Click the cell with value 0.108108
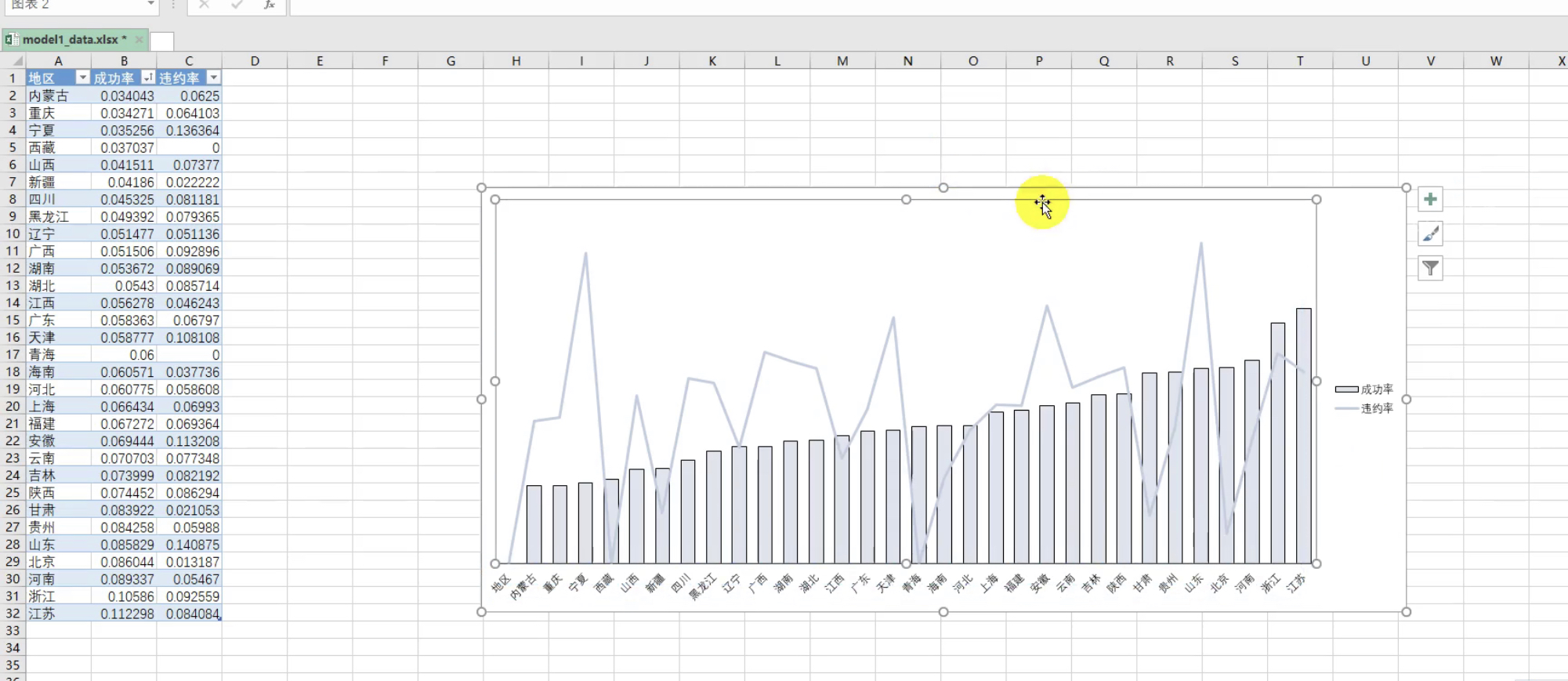The height and width of the screenshot is (681, 1568). [x=189, y=337]
